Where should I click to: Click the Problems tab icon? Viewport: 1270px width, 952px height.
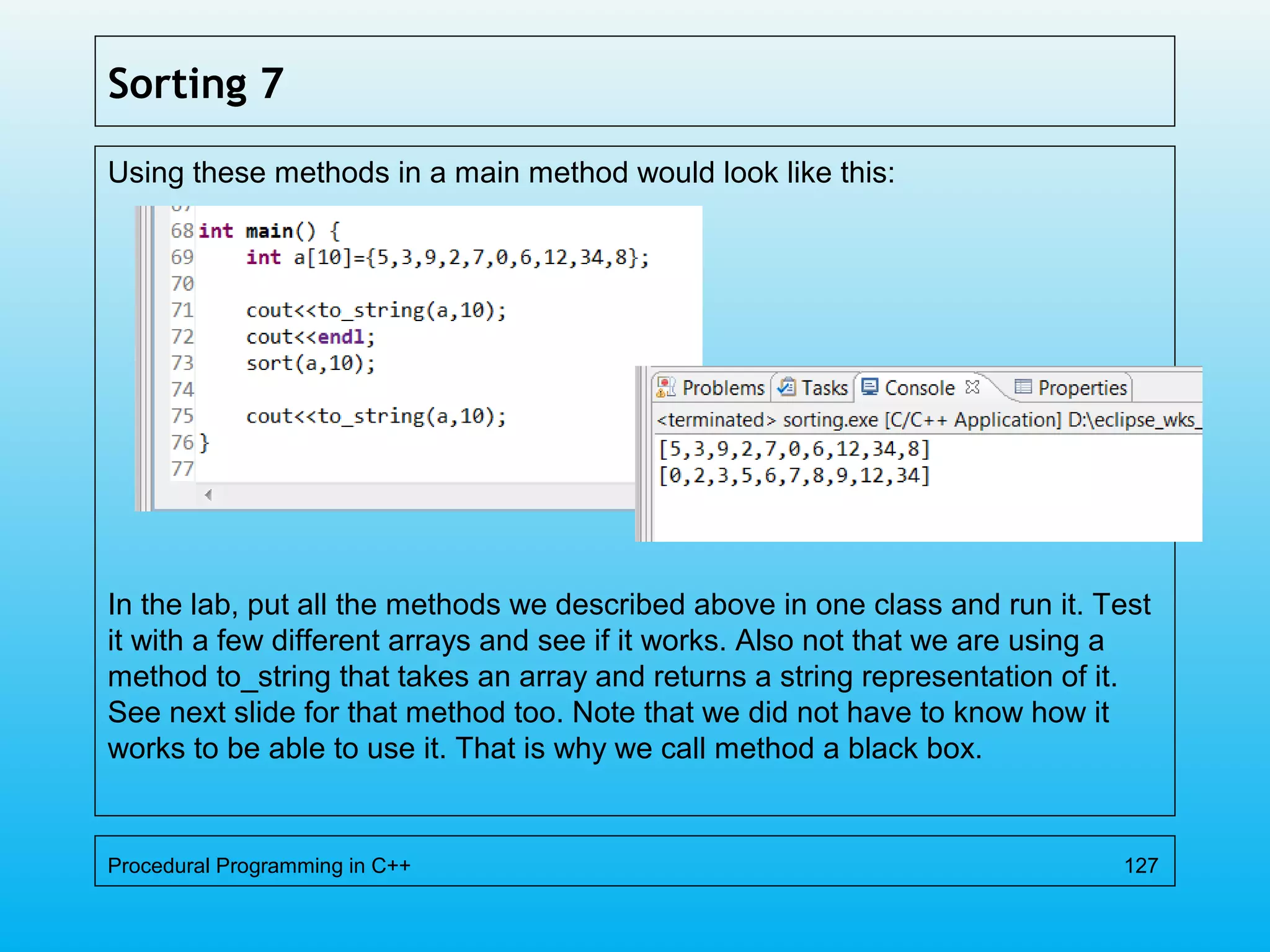(666, 387)
